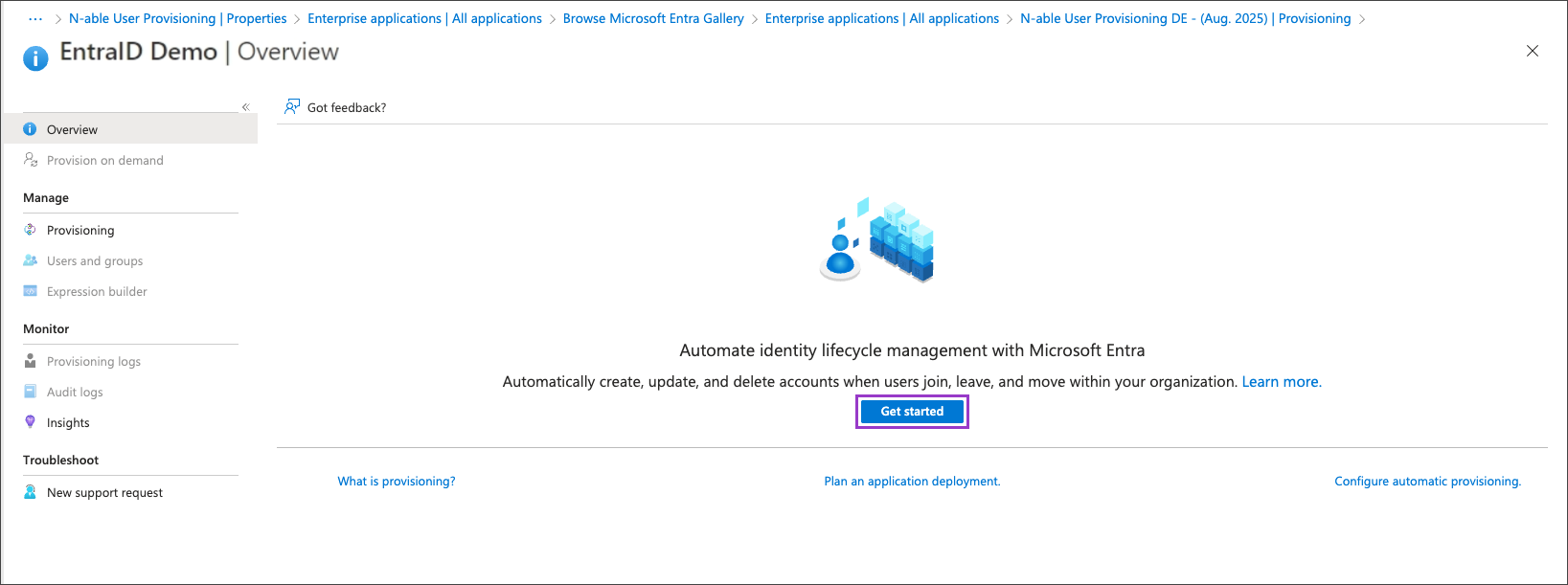Click the New support request icon
The height and width of the screenshot is (585, 1568).
click(30, 492)
